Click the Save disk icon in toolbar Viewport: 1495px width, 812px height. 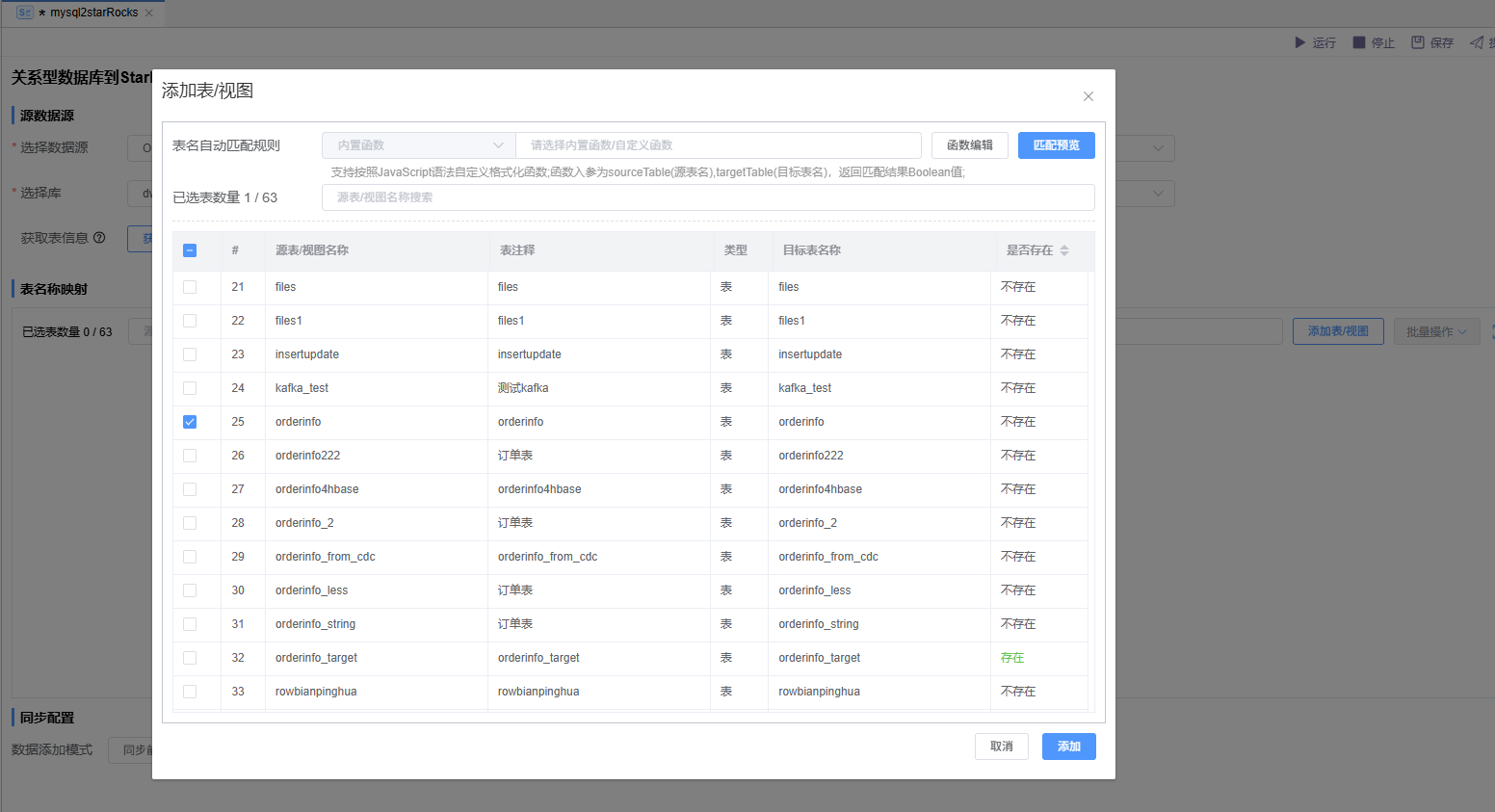click(x=1418, y=42)
